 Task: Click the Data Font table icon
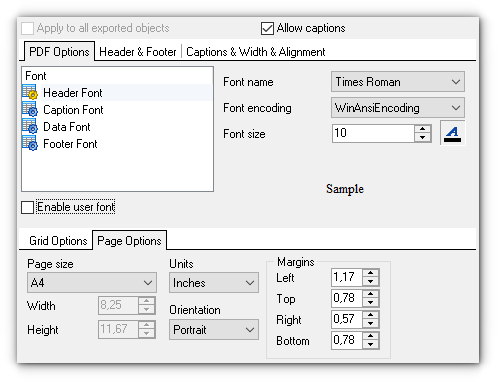(30, 126)
